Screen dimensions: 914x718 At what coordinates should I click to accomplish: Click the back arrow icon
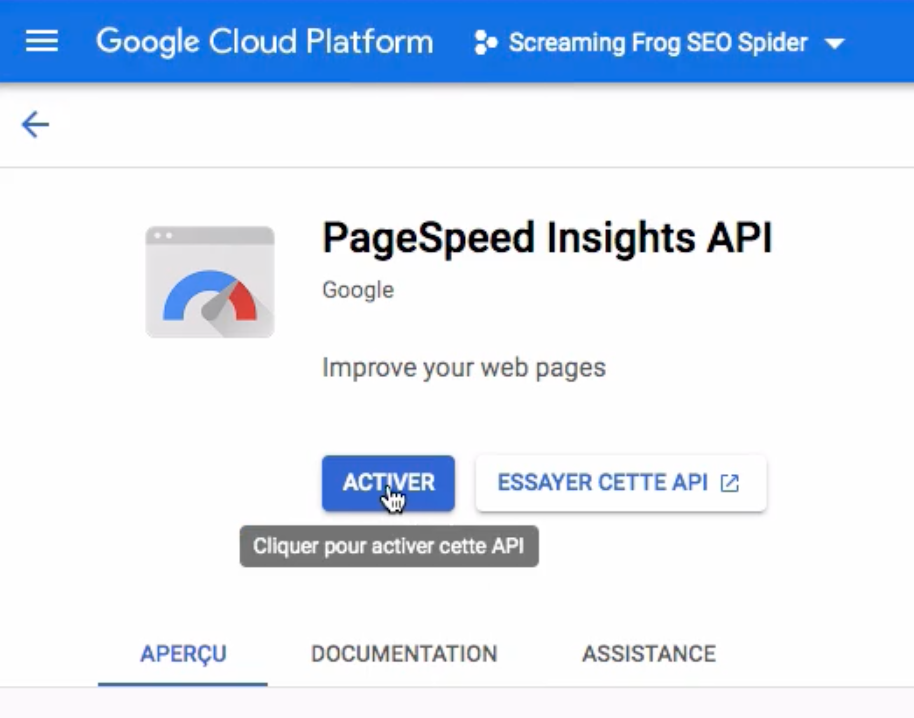[35, 125]
